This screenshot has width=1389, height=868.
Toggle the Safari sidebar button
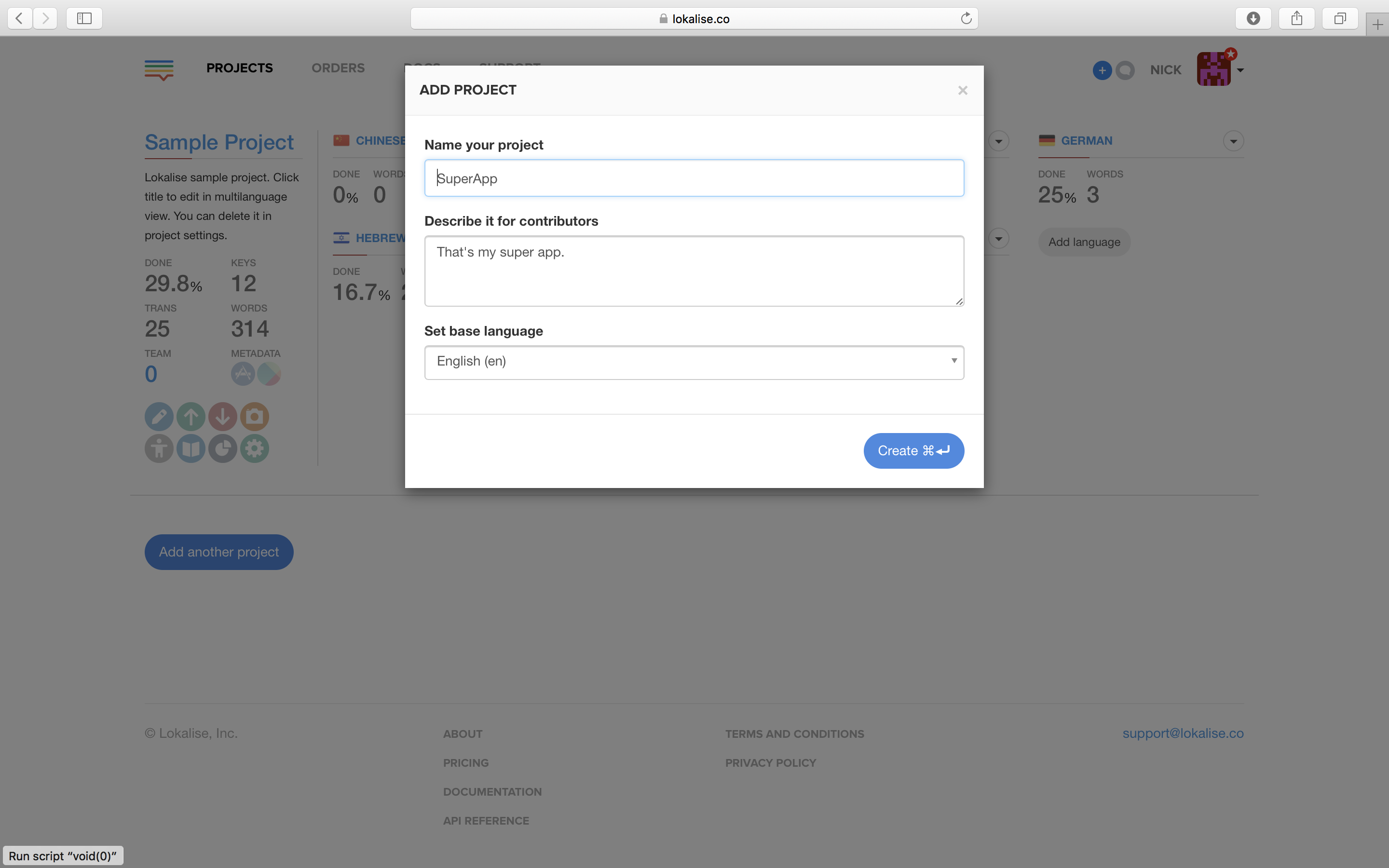(84, 18)
